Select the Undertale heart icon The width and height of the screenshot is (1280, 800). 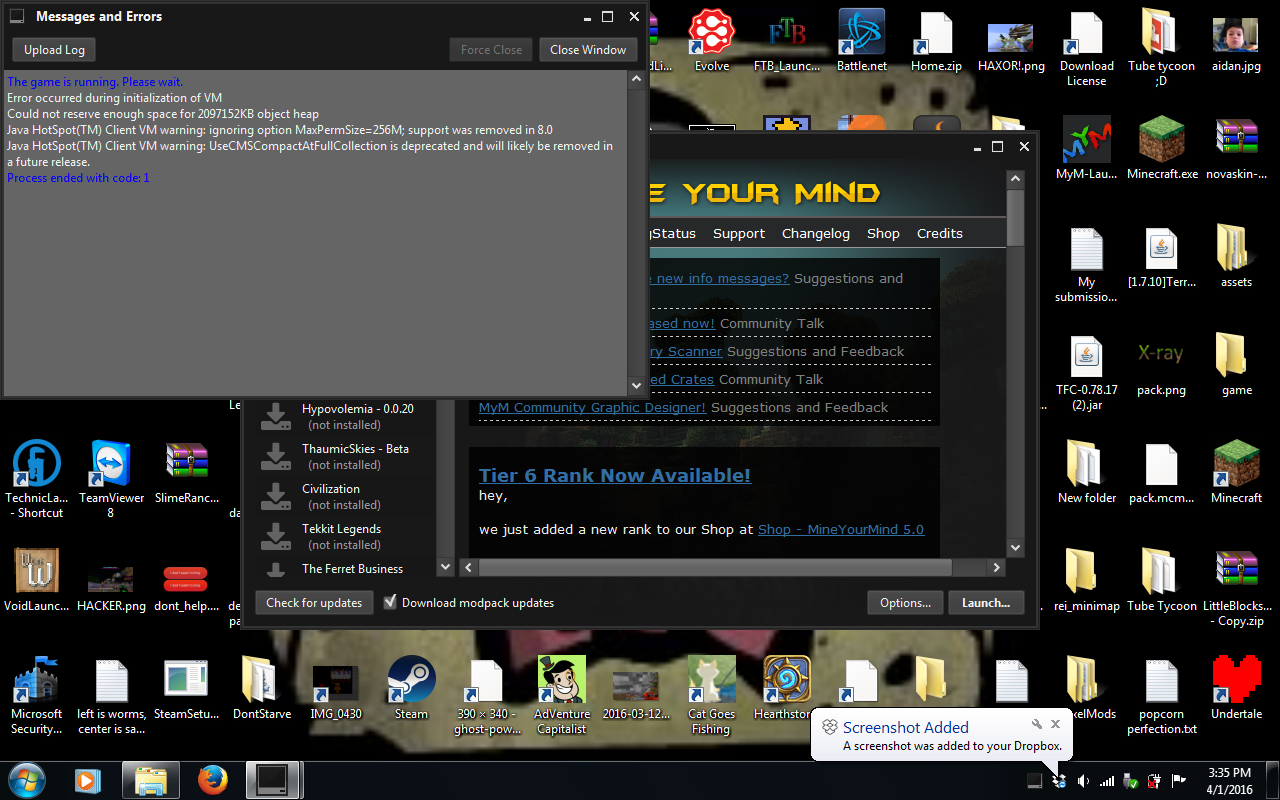point(1236,688)
